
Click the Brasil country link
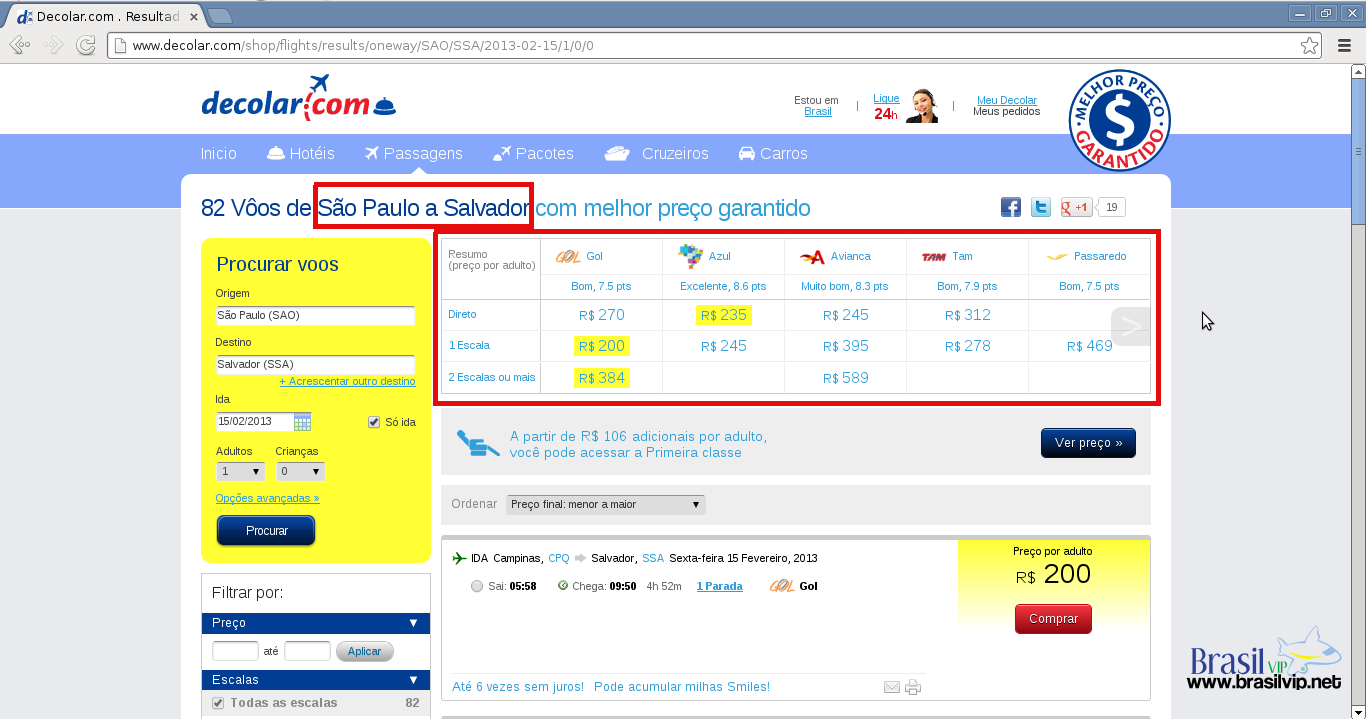click(x=818, y=111)
